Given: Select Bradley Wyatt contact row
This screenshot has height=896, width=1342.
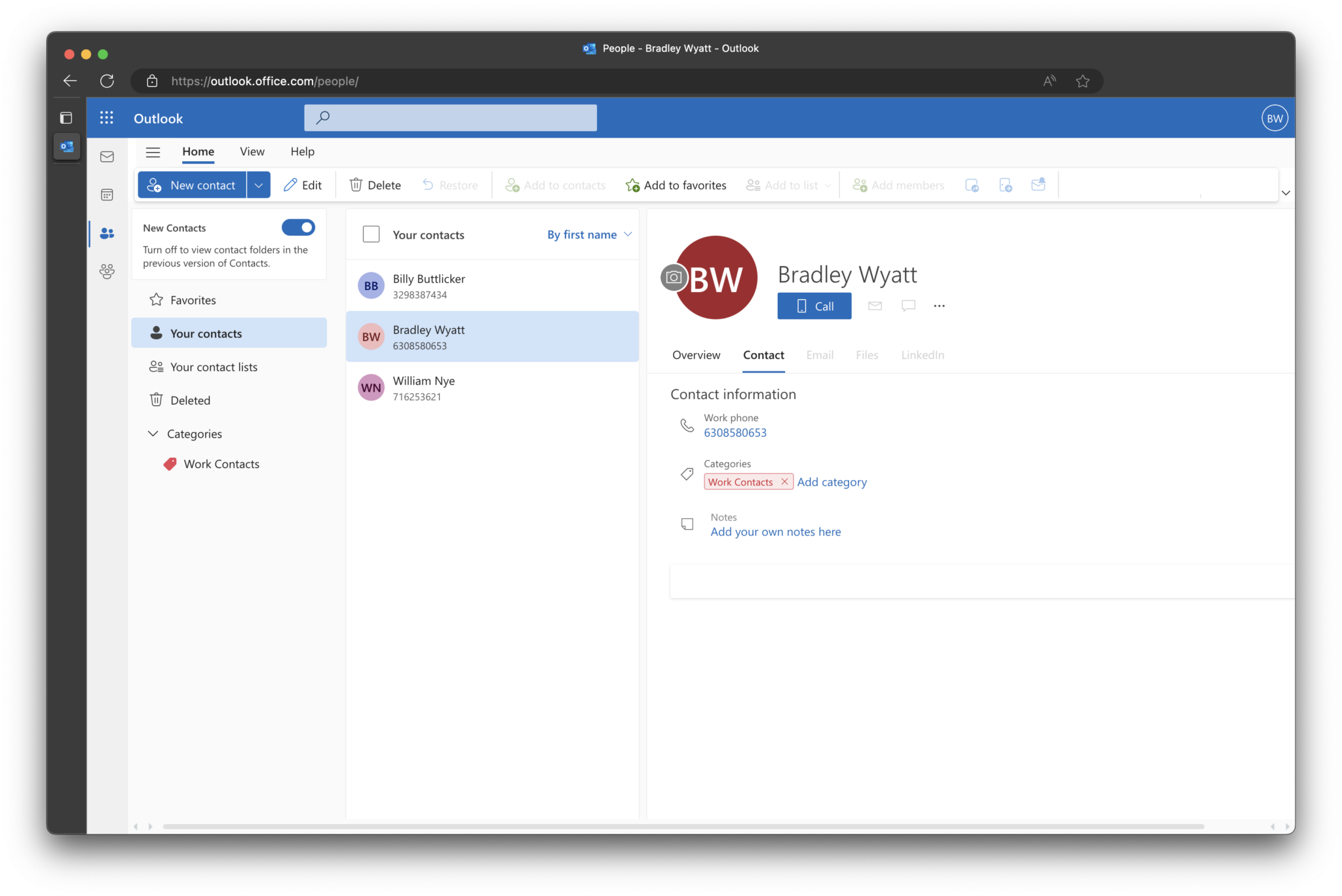Looking at the screenshot, I should pyautogui.click(x=492, y=337).
